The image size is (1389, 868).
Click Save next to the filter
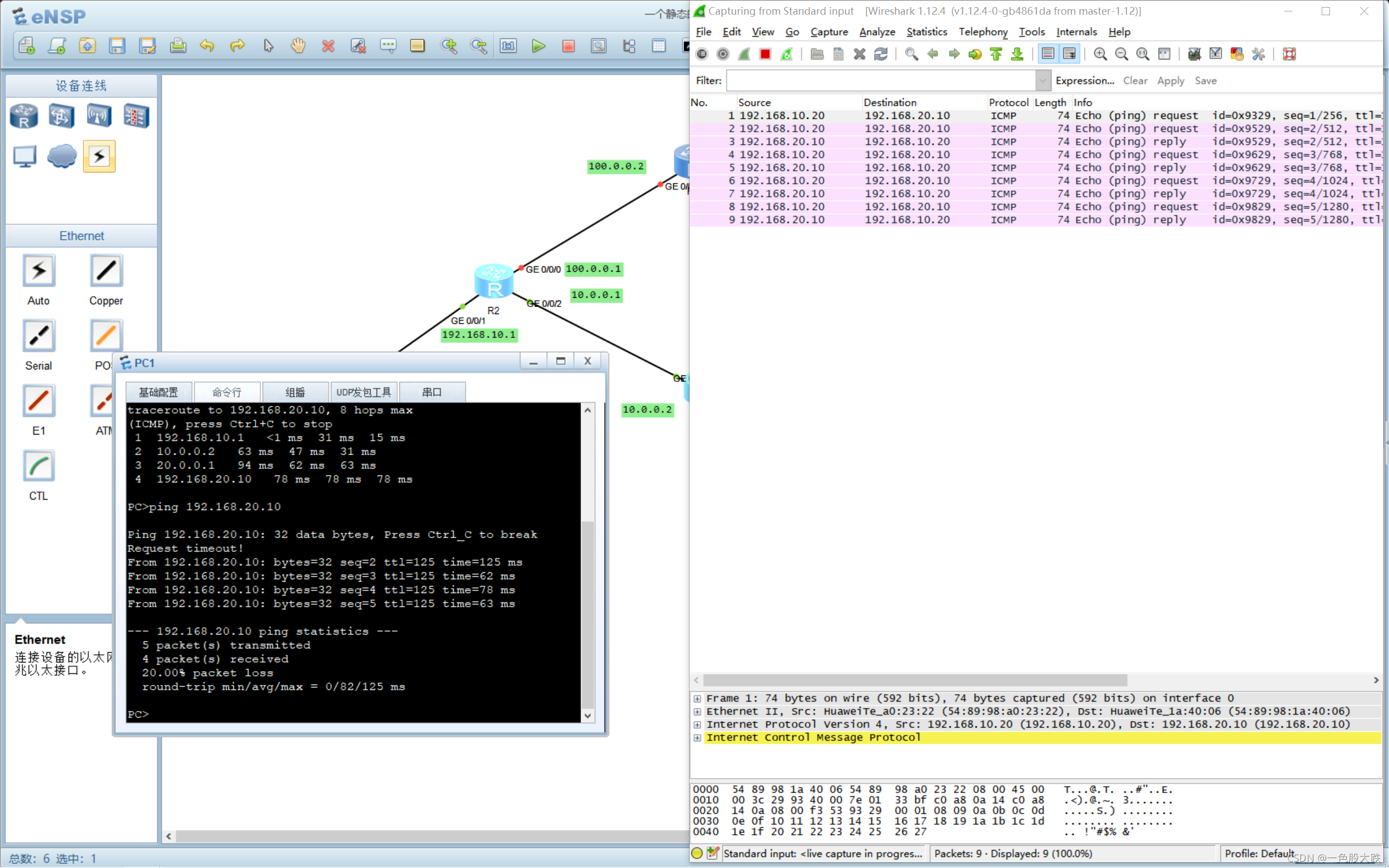click(x=1205, y=80)
